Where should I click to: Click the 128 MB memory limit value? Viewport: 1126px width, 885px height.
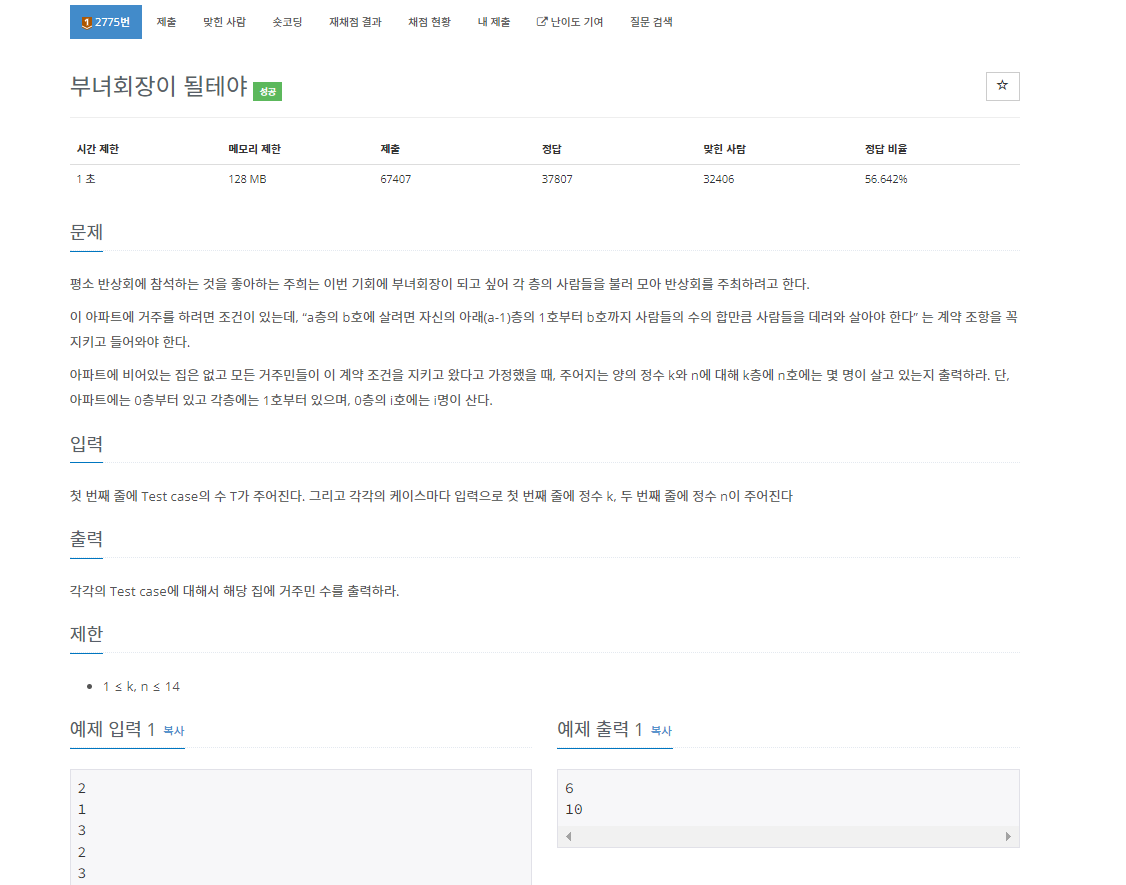point(247,180)
